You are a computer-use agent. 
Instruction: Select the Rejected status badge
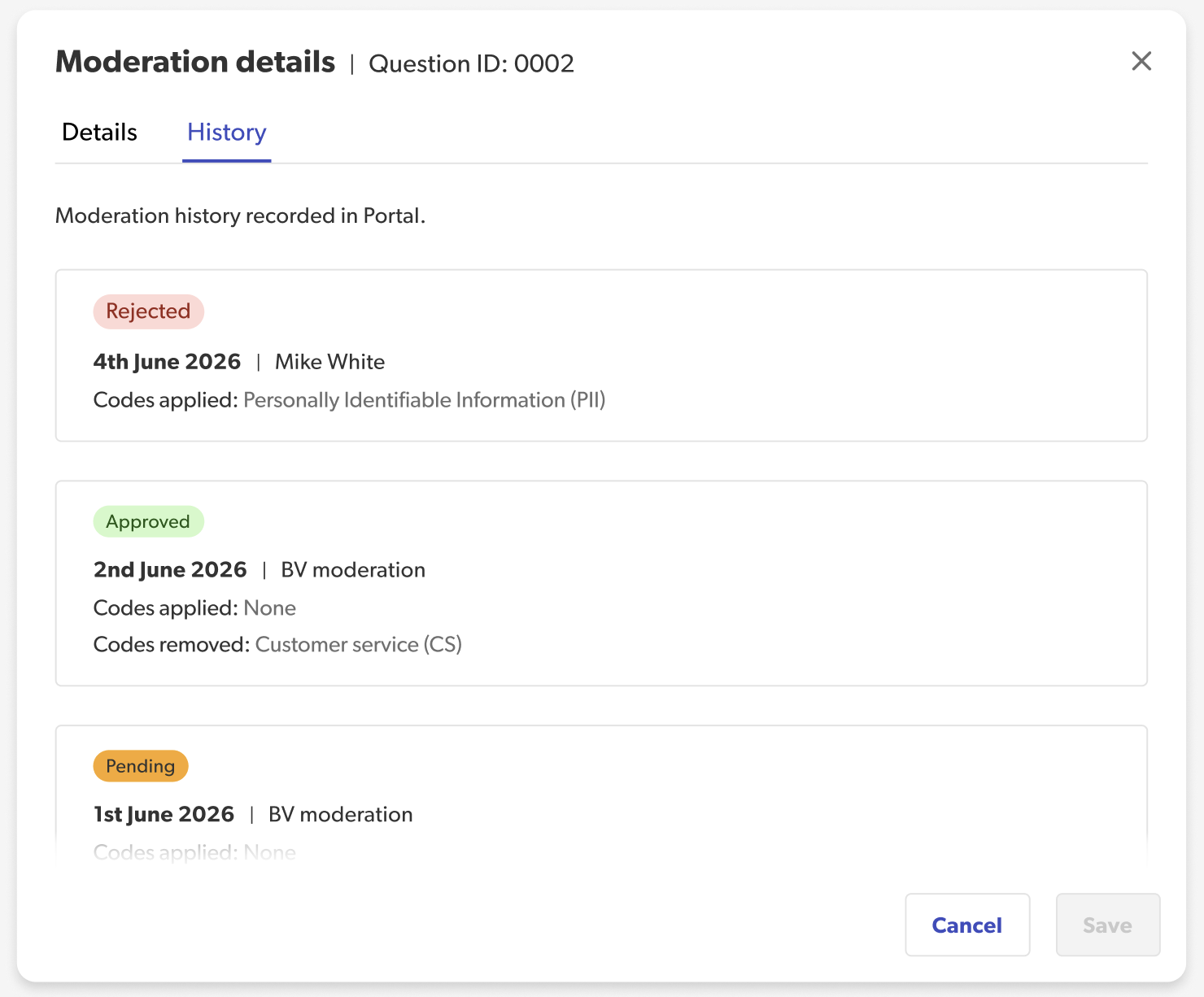coord(148,311)
